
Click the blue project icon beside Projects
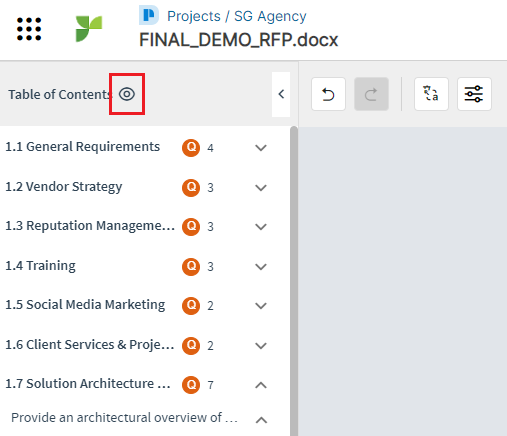click(149, 15)
